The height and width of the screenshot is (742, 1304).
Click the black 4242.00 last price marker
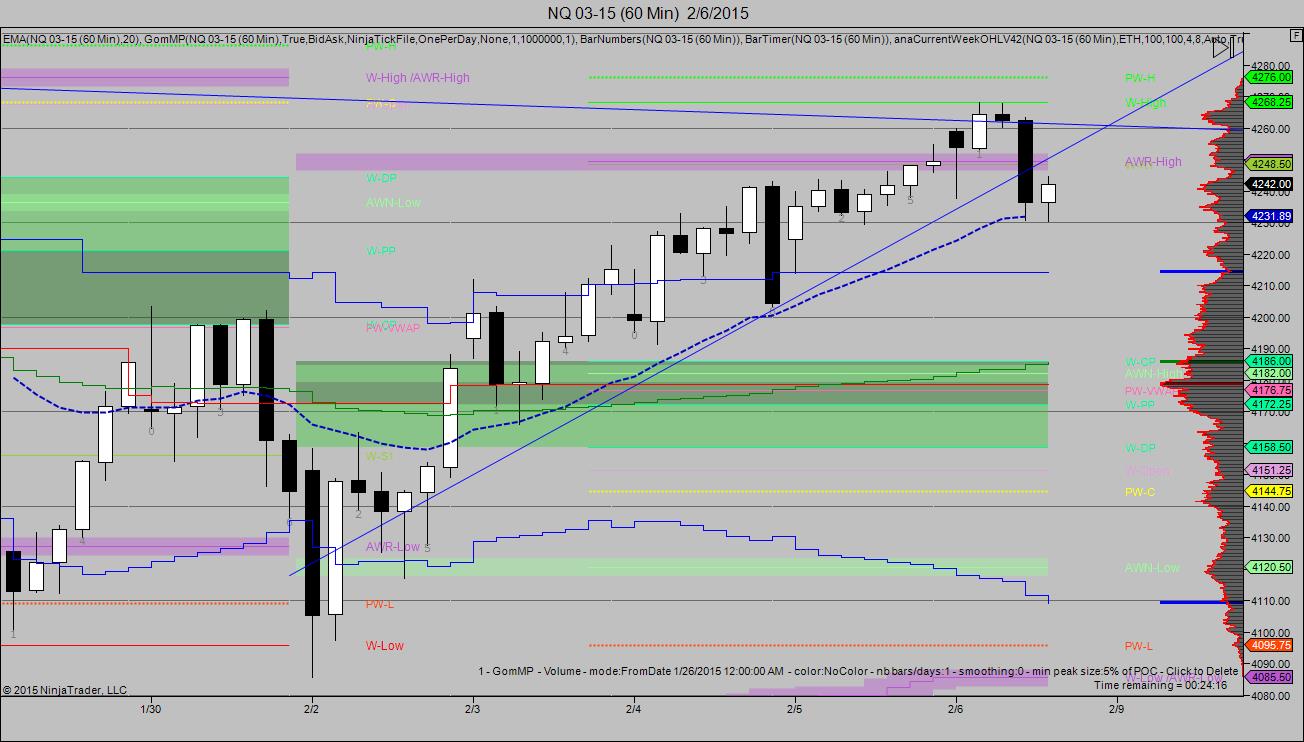point(1270,184)
